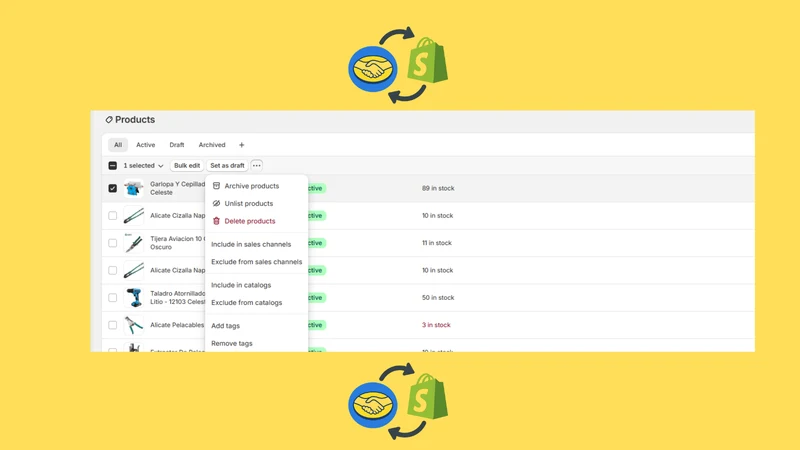Image resolution: width=800 pixels, height=450 pixels.
Task: Click the Alicate Pelacables product name
Action: pos(177,325)
